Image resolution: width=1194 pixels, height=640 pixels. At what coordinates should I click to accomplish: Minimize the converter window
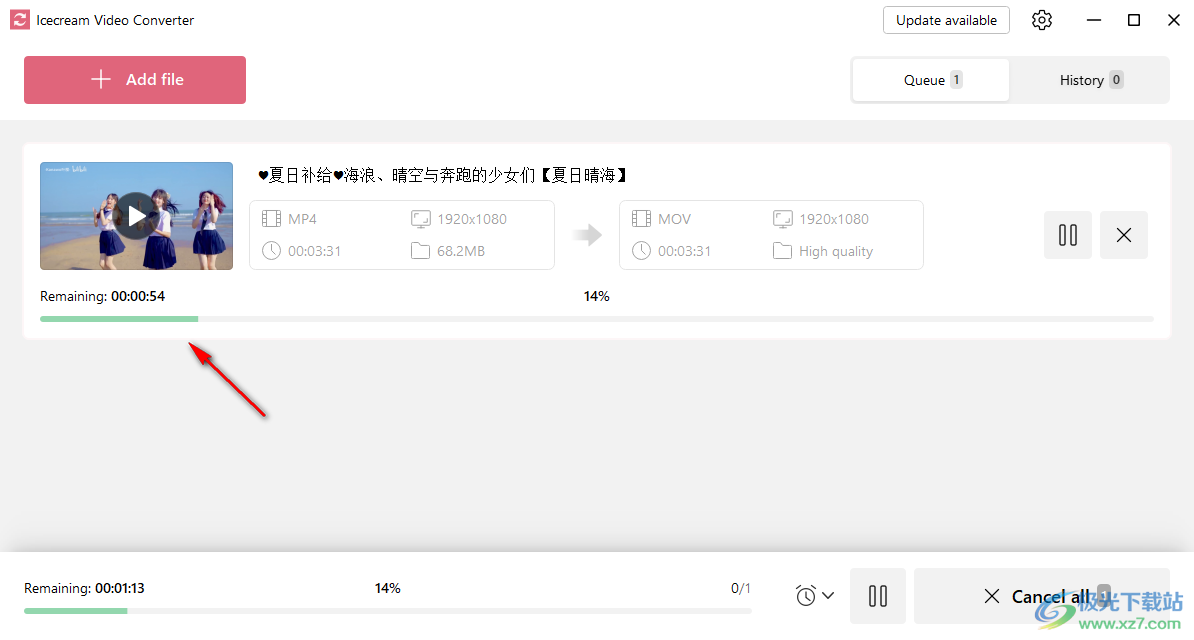[1094, 20]
